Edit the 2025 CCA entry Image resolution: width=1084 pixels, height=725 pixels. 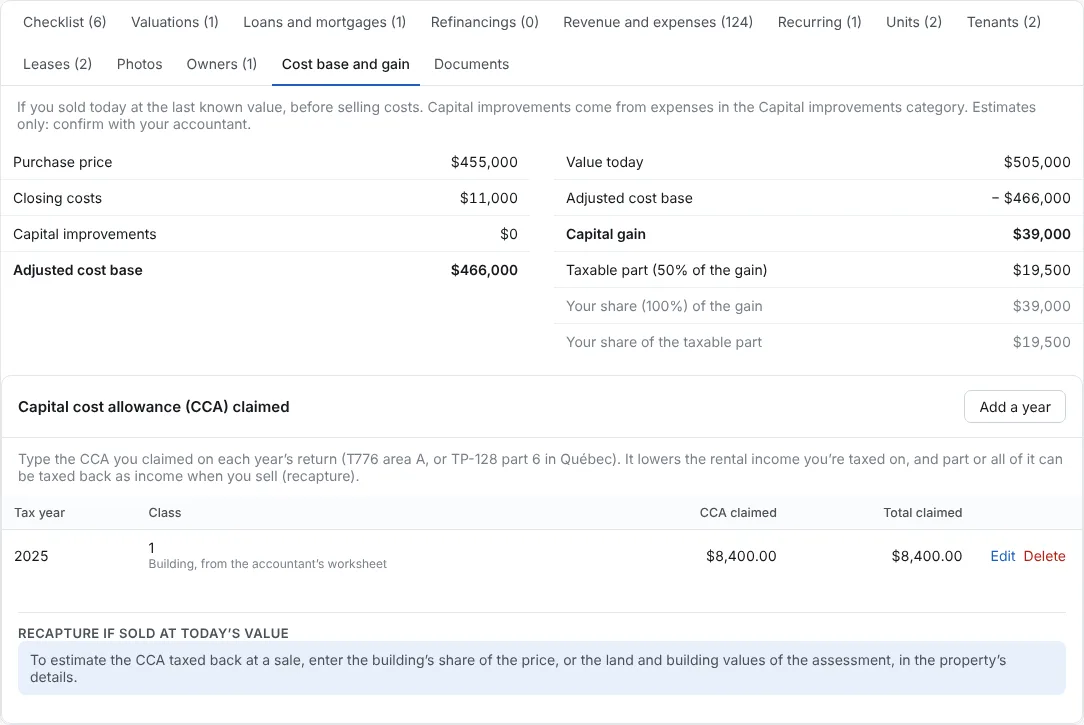point(1002,556)
